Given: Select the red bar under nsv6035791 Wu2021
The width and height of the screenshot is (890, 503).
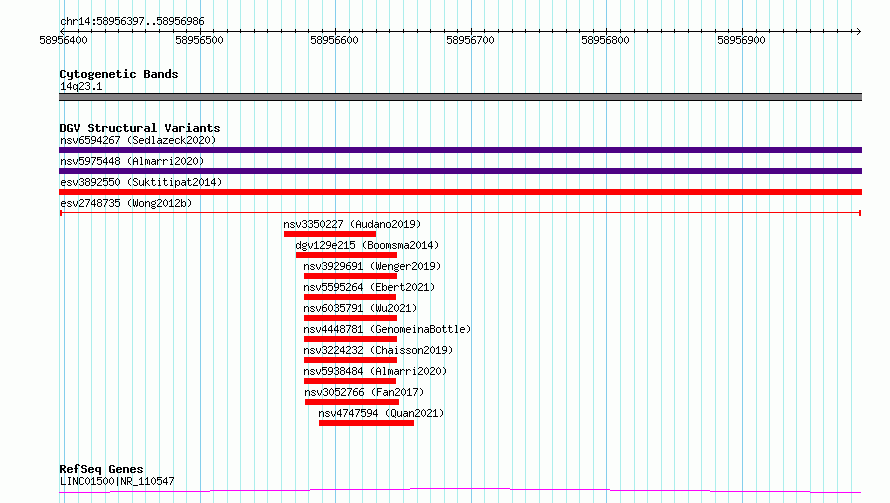Looking at the screenshot, I should pyautogui.click(x=350, y=318).
